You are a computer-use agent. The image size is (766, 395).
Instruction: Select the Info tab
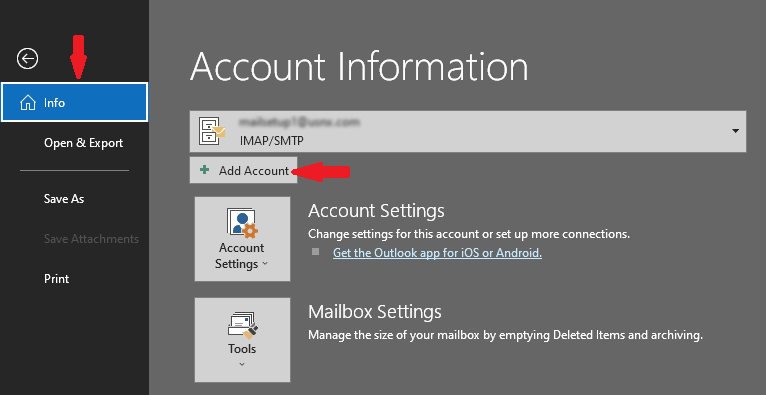coord(74,102)
